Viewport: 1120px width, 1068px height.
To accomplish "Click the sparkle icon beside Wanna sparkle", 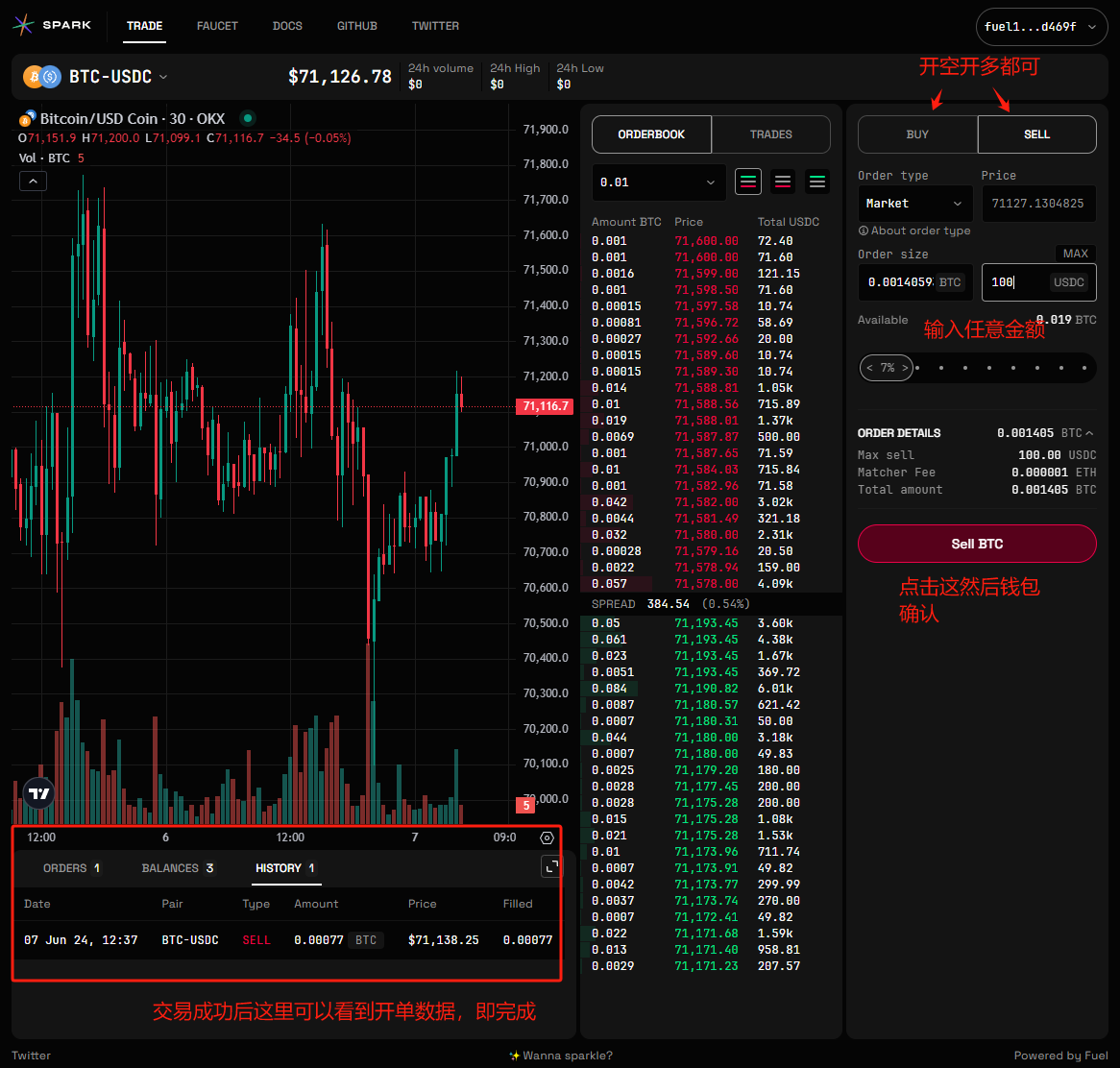I will (514, 1056).
